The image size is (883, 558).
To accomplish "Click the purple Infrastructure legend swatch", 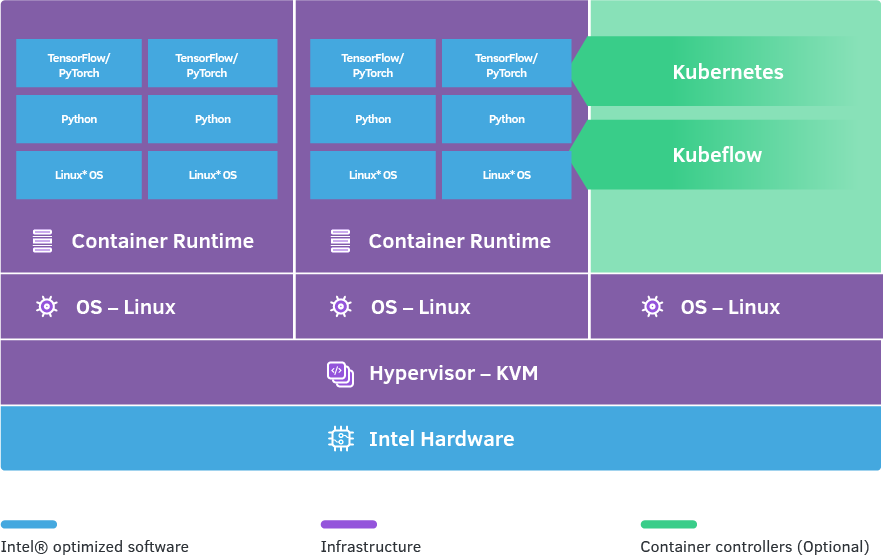I will pyautogui.click(x=349, y=524).
